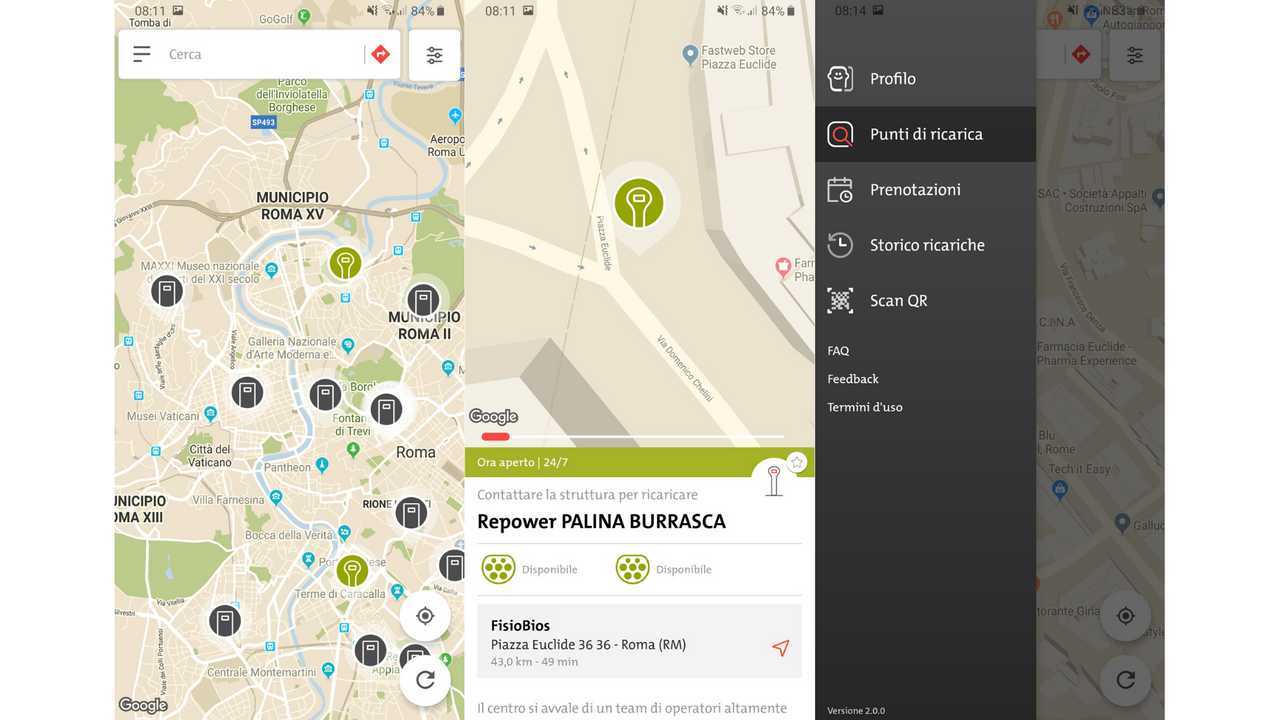Viewport: 1280px width, 720px height.
Task: Open the filter settings on the left map
Action: point(434,55)
